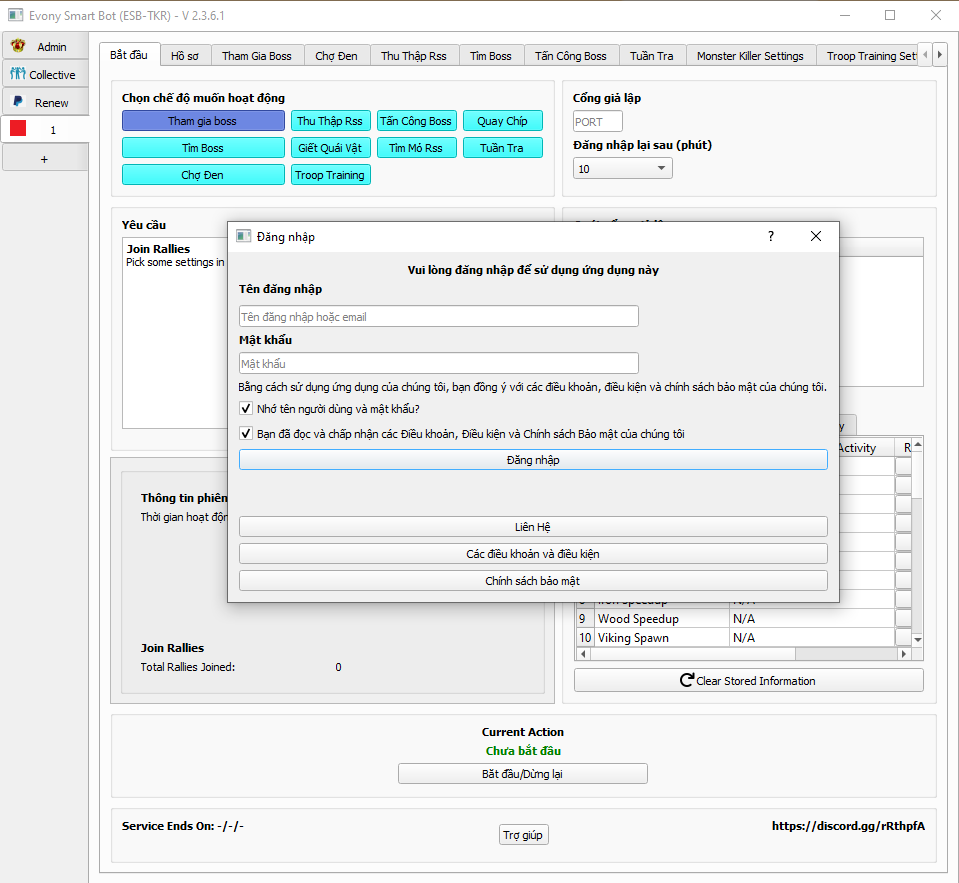Click the Mật khẩu password field
This screenshot has height=883, width=959.
[438, 364]
